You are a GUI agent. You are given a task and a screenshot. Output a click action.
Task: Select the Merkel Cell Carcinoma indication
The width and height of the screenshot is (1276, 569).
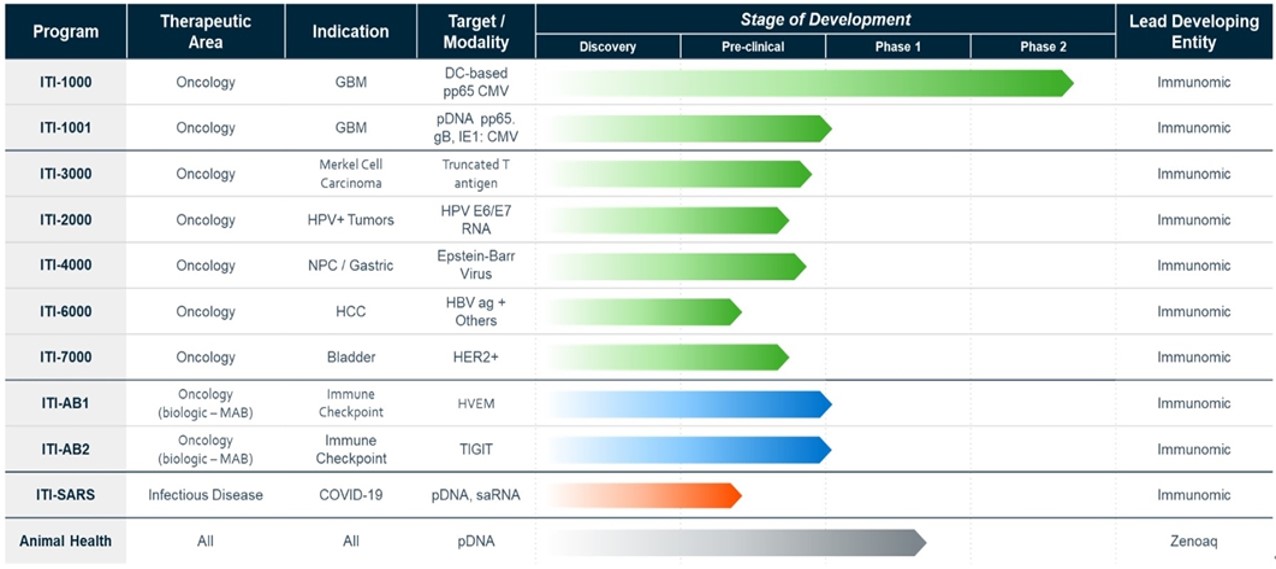[351, 174]
